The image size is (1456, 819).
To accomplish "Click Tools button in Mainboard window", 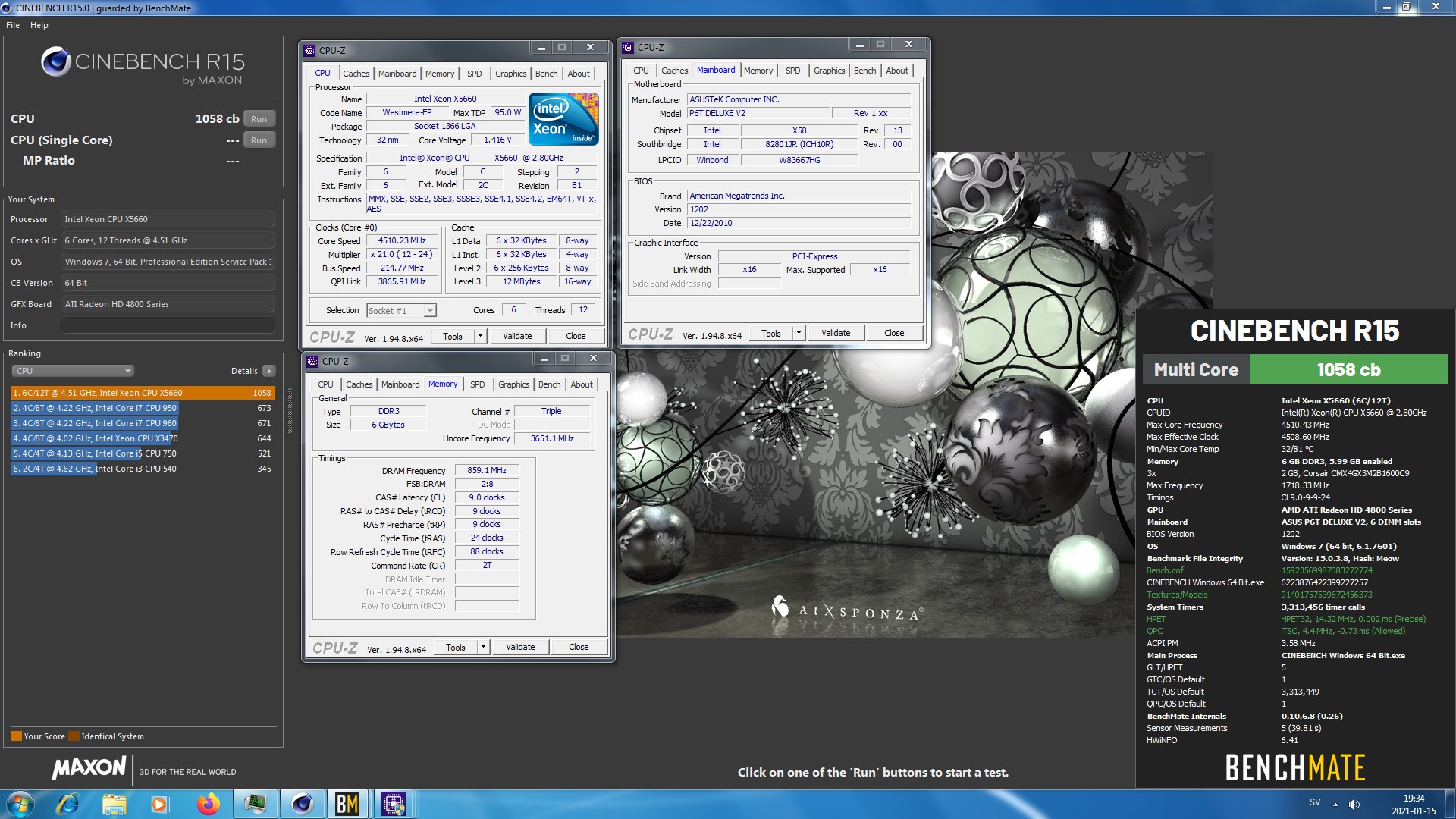I will click(x=771, y=333).
